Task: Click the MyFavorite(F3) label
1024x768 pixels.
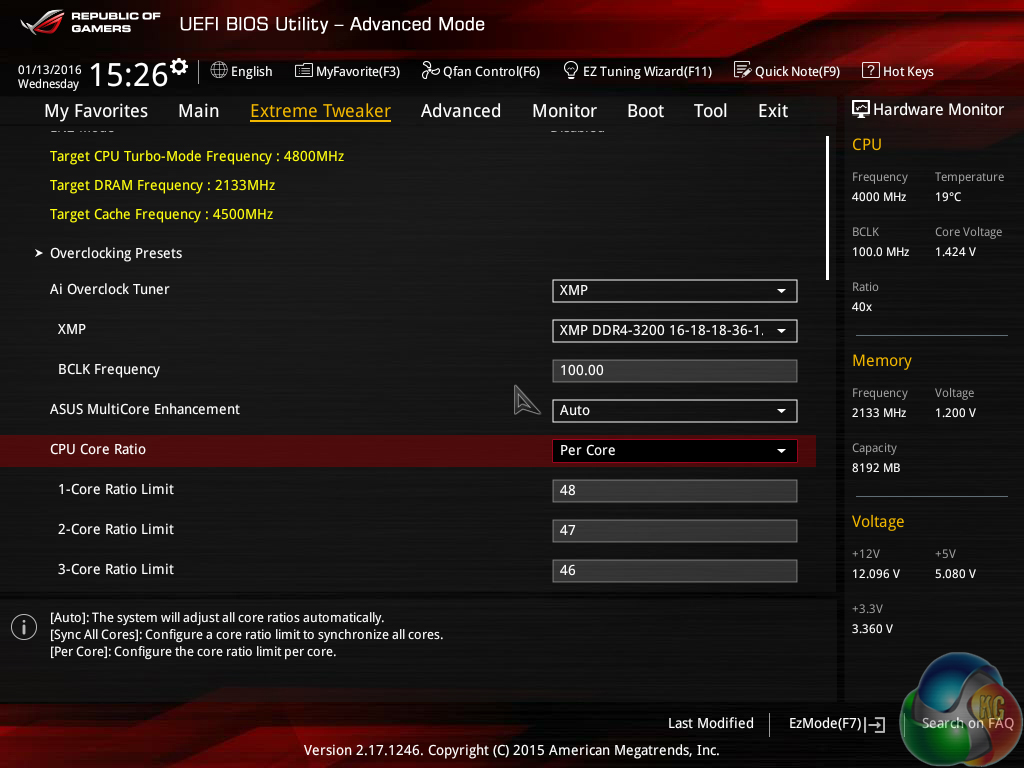Action: pos(358,71)
